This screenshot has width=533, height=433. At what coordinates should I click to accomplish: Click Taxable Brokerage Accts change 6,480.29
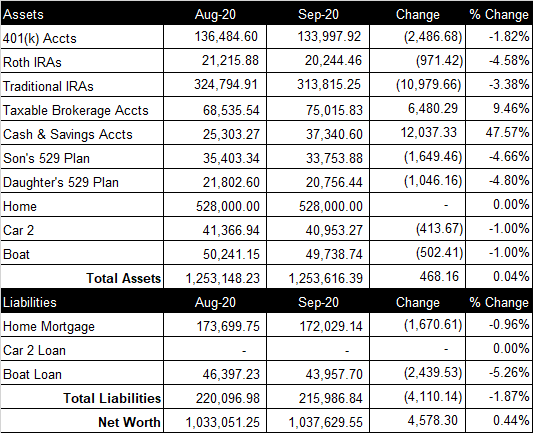433,108
